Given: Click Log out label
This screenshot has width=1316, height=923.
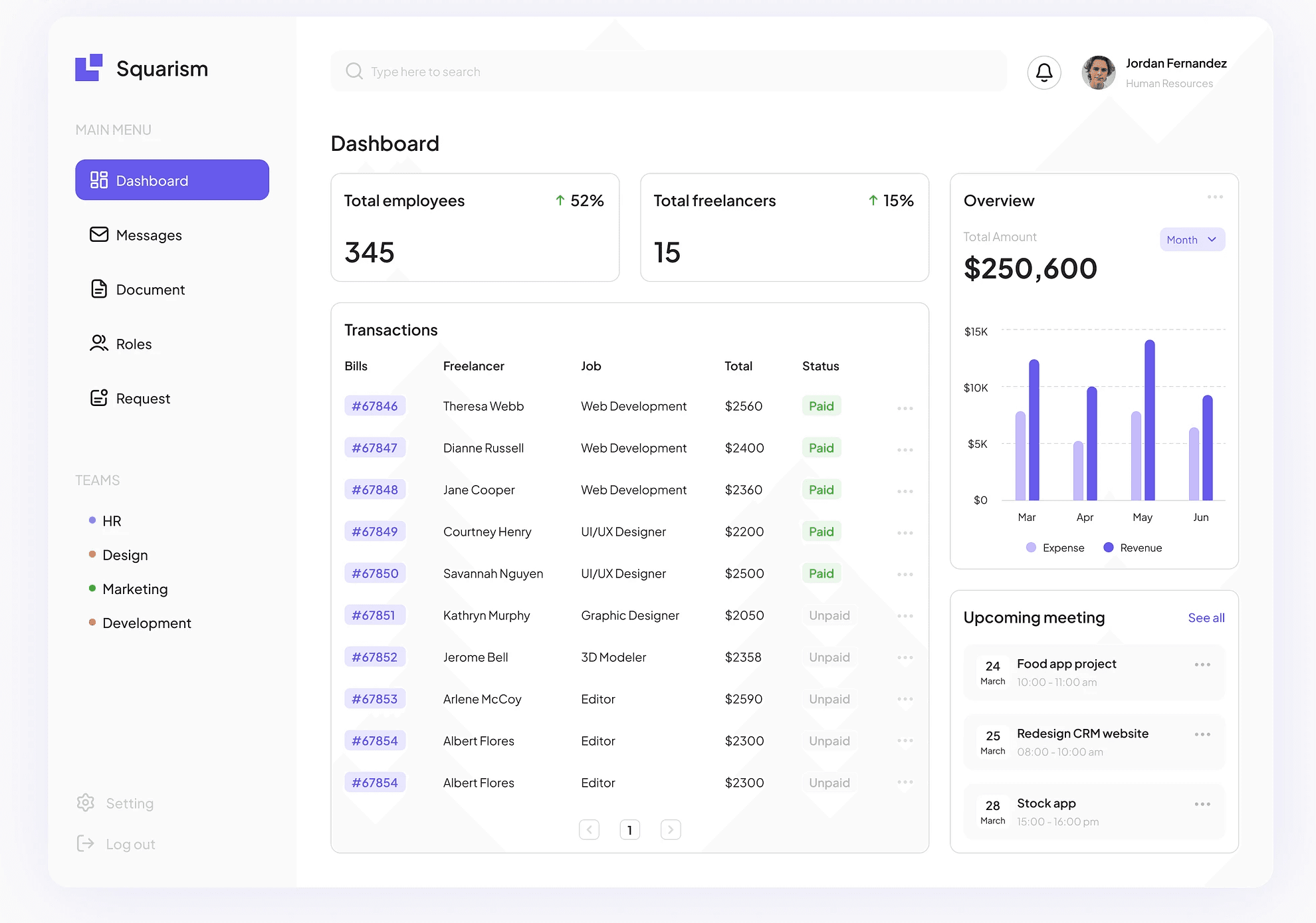Looking at the screenshot, I should [x=130, y=844].
